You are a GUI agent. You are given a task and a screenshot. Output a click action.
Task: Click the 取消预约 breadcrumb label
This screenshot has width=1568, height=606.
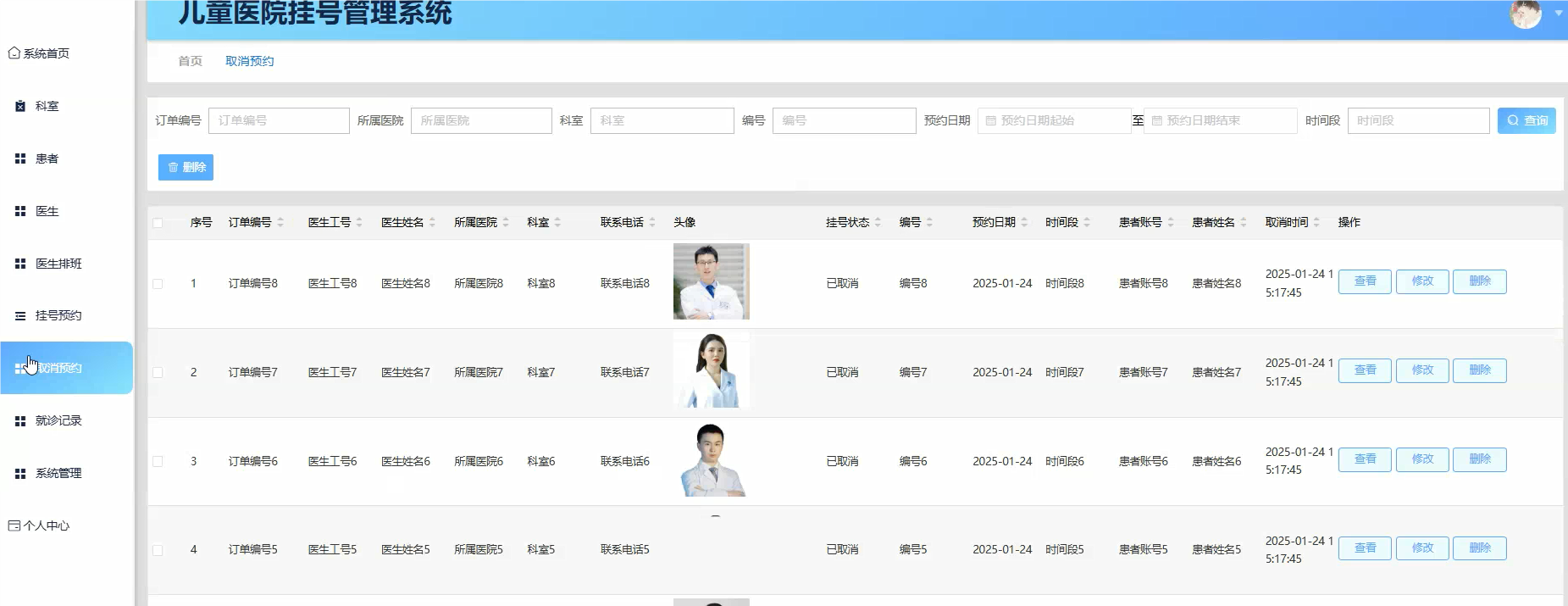click(x=249, y=61)
